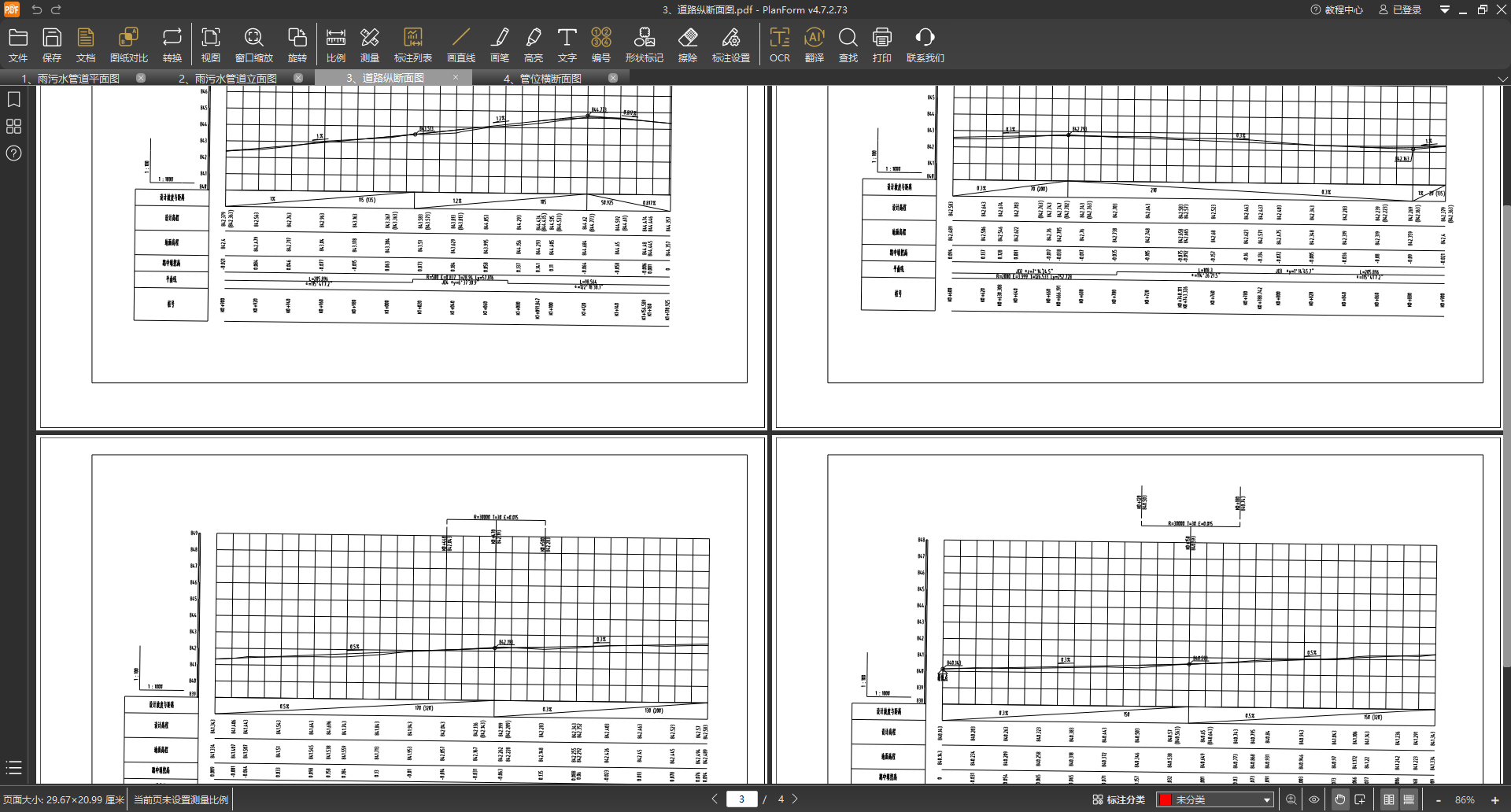
Task: Open the title bar dropdown menu arrow
Action: [1444, 9]
